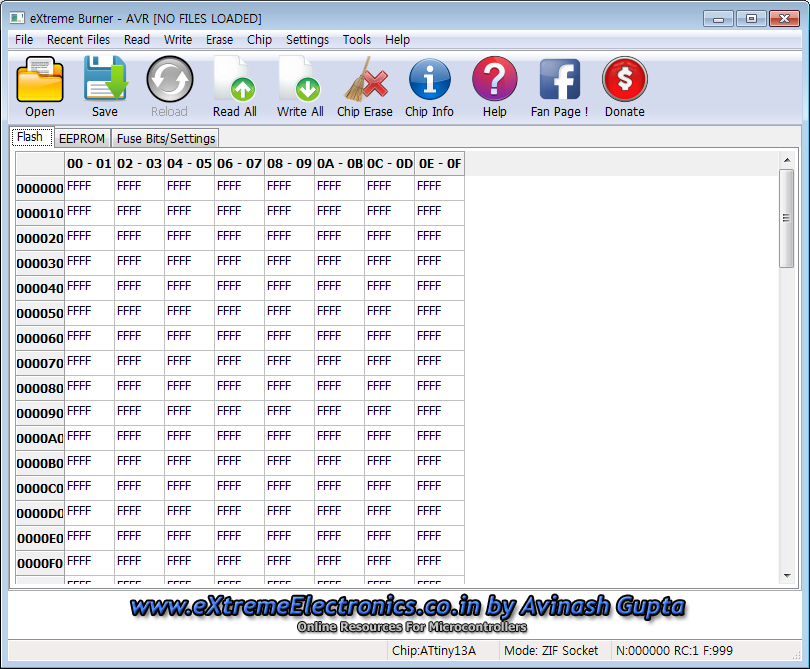Open the Tools menu
Screen dimensions: 810x669
click(356, 40)
